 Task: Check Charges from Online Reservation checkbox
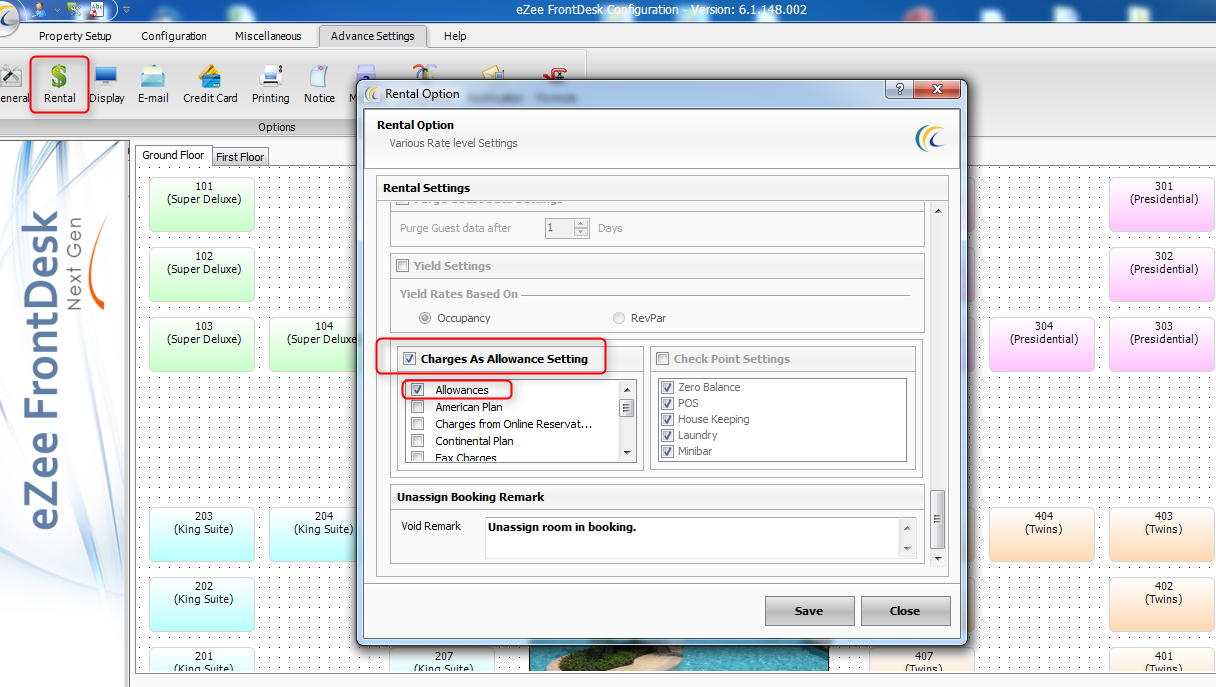(418, 424)
